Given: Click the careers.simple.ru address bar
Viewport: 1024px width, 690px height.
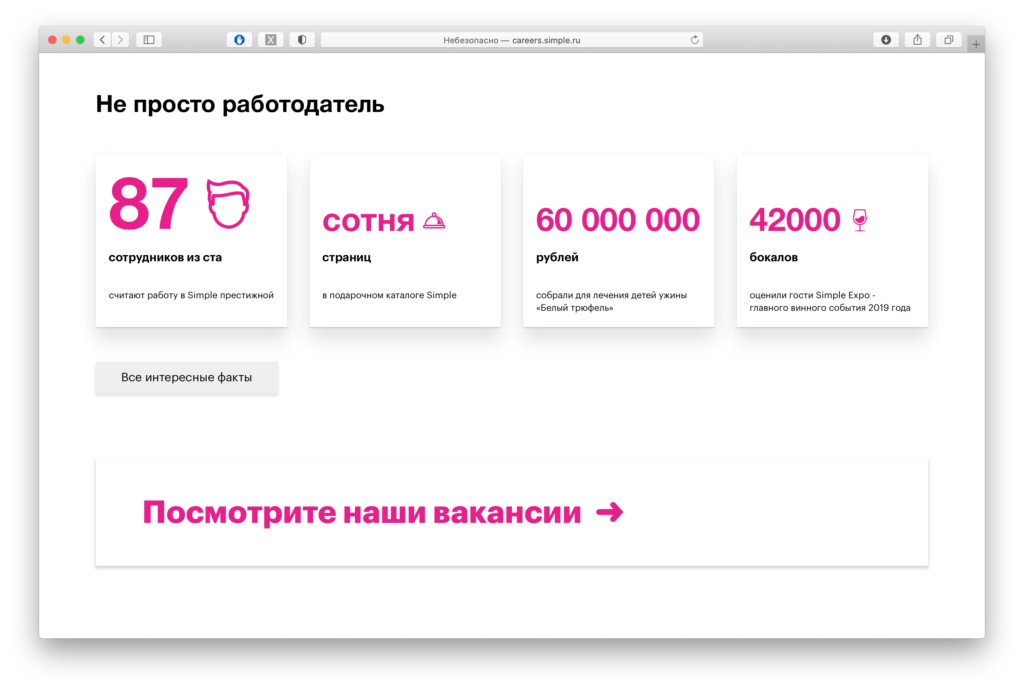Looking at the screenshot, I should click(510, 40).
